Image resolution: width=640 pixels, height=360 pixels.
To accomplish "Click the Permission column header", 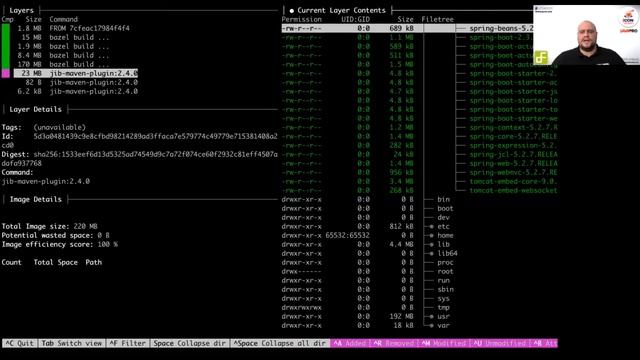I will (x=302, y=19).
